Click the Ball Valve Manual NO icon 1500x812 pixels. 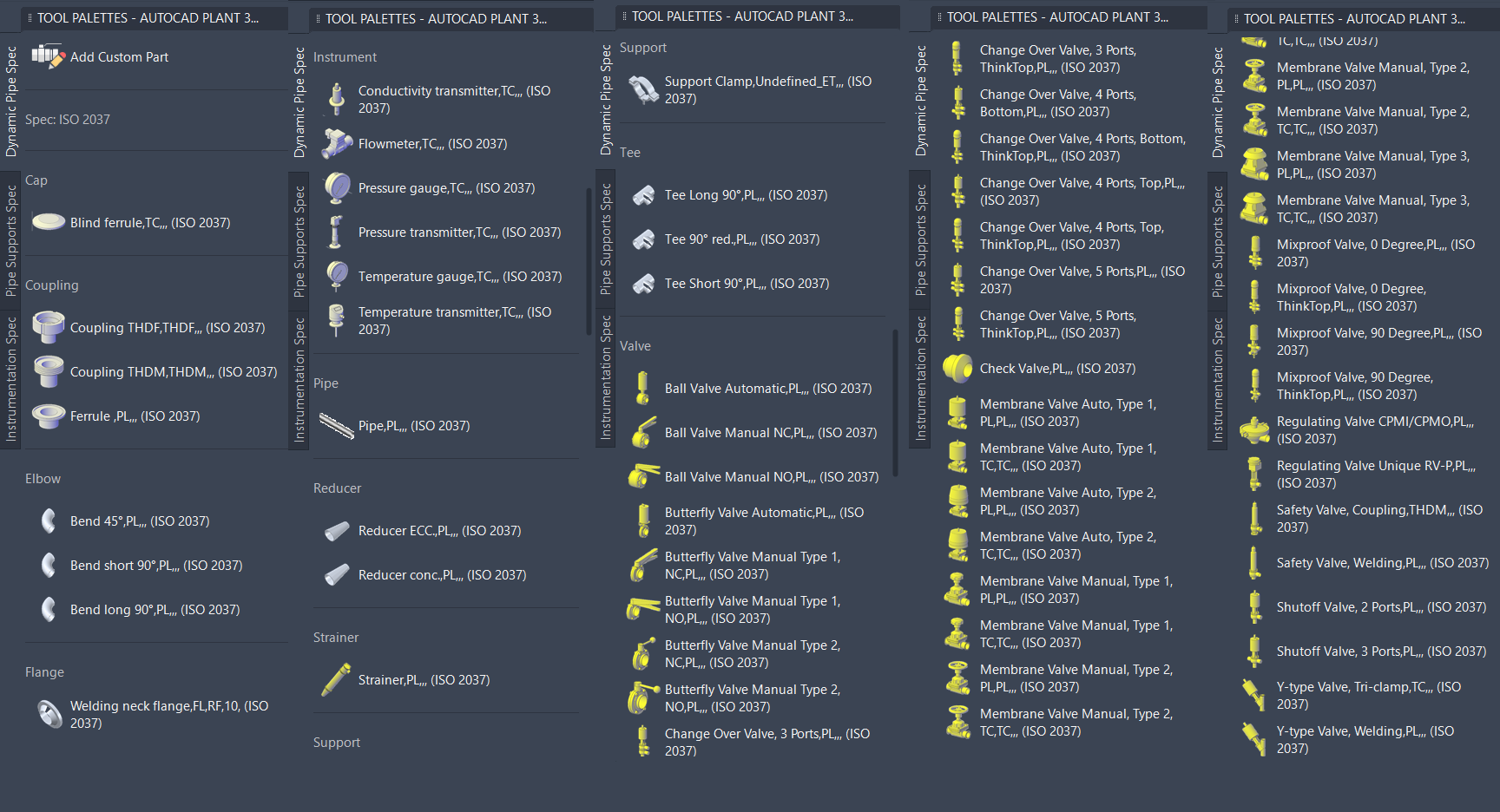click(x=643, y=476)
